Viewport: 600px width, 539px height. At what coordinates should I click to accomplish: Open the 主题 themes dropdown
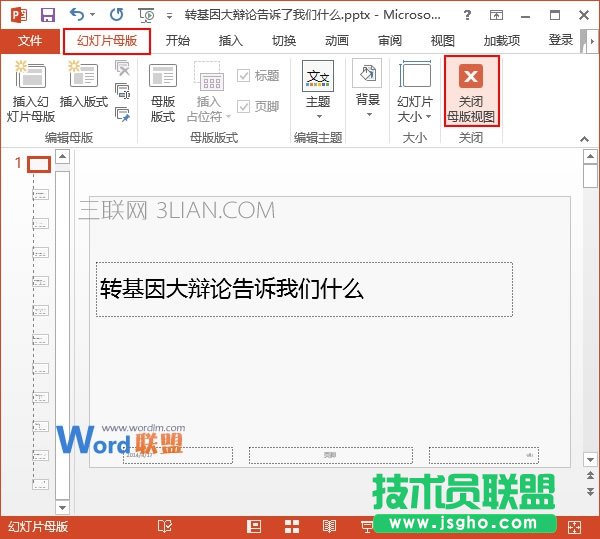tap(318, 90)
